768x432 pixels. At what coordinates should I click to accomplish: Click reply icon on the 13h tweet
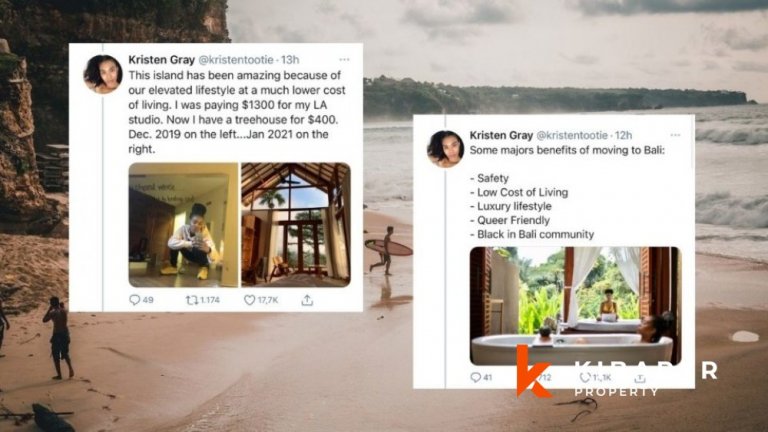(x=135, y=299)
